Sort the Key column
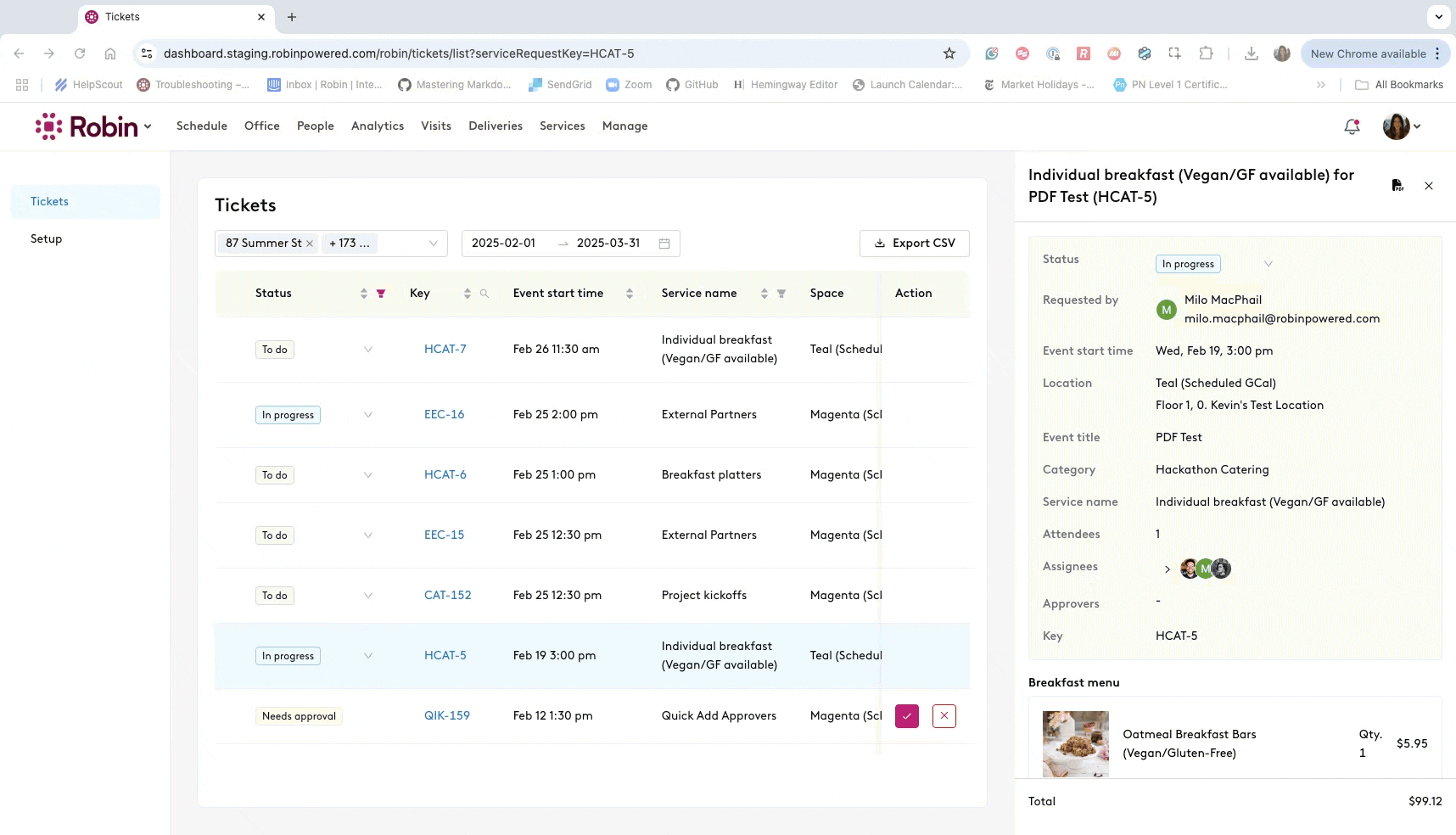This screenshot has width=1456, height=835. coord(468,294)
